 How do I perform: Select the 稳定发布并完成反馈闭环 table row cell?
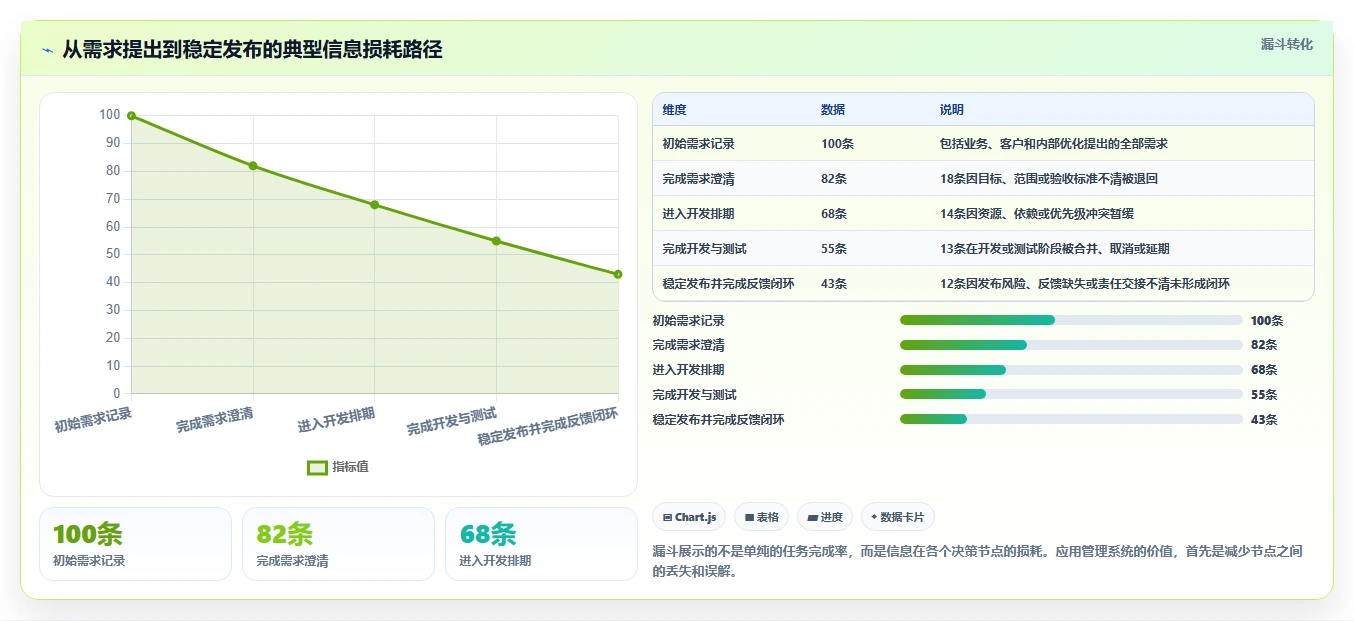[732, 284]
